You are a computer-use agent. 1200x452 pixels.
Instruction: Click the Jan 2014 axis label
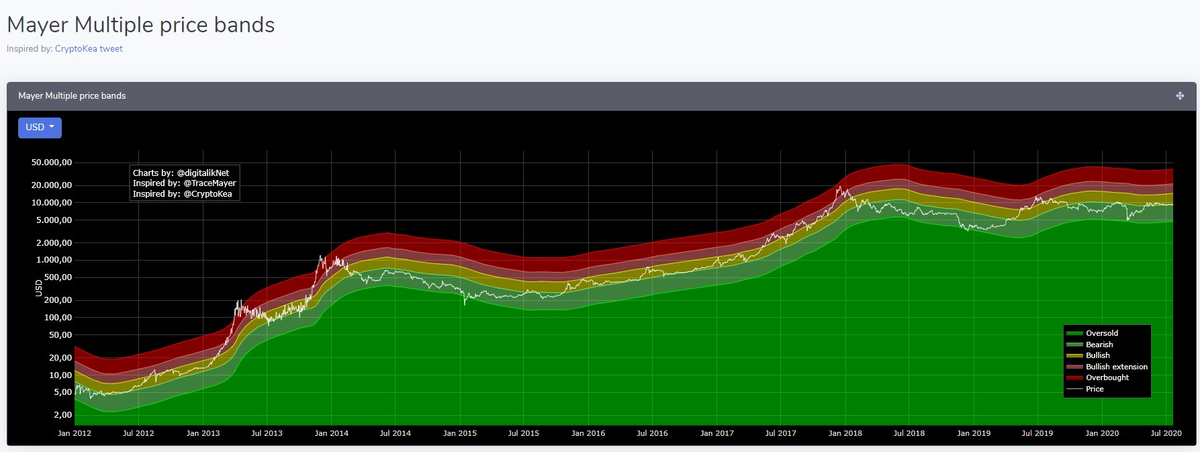pyautogui.click(x=331, y=433)
